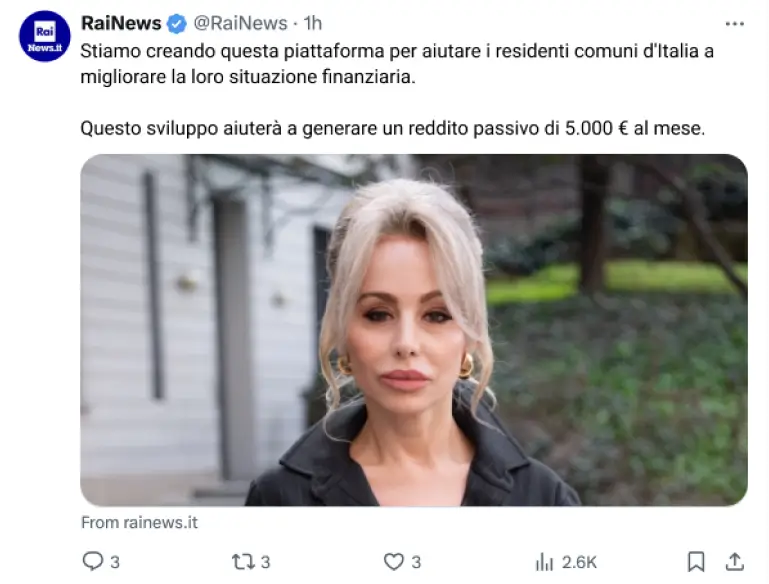Click the reply count of 3
The width and height of the screenshot is (769, 584).
tap(115, 562)
